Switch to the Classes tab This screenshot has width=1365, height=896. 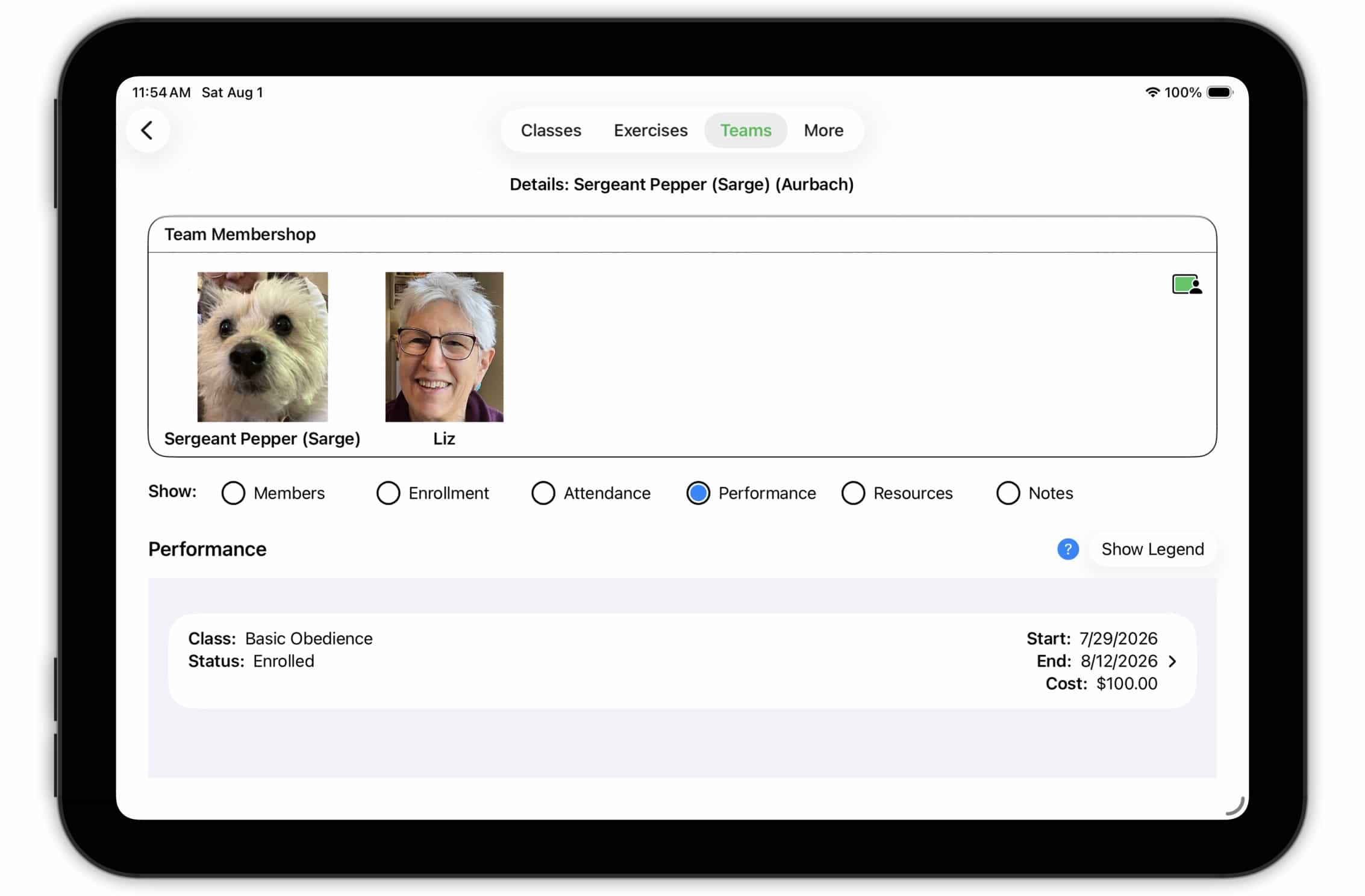pyautogui.click(x=551, y=130)
